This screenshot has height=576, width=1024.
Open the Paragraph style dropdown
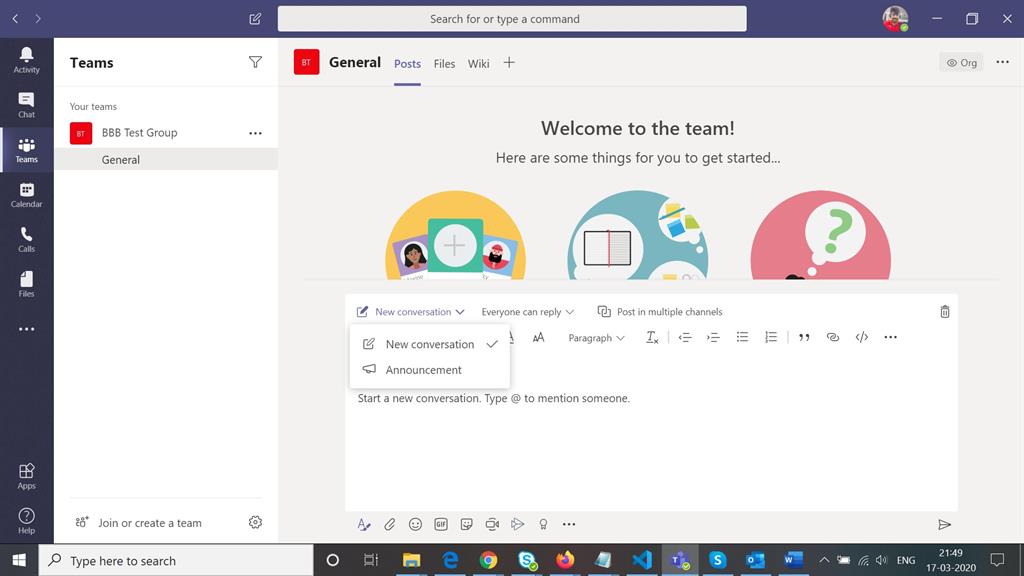(596, 337)
